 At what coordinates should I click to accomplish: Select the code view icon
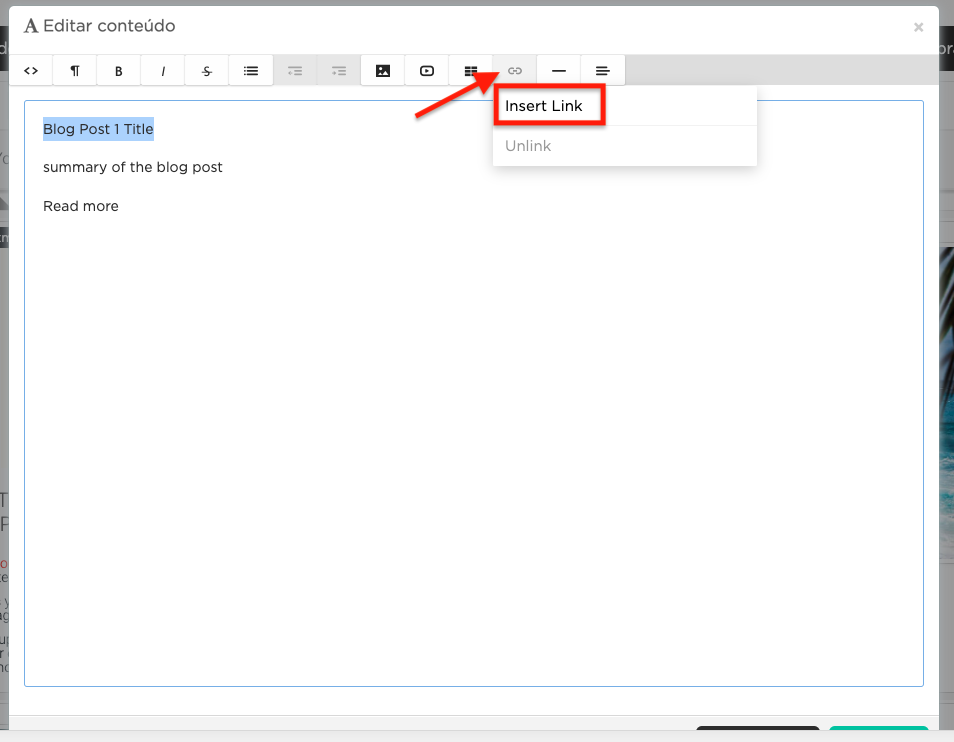[x=31, y=70]
